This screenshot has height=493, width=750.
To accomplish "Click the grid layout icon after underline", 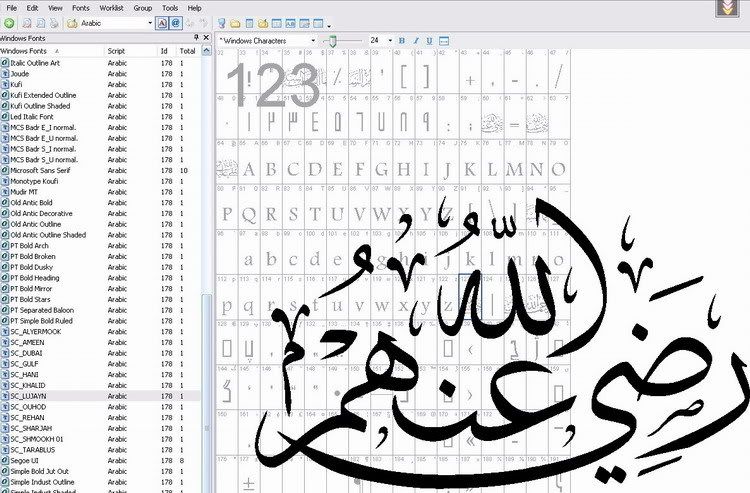I will pos(444,41).
